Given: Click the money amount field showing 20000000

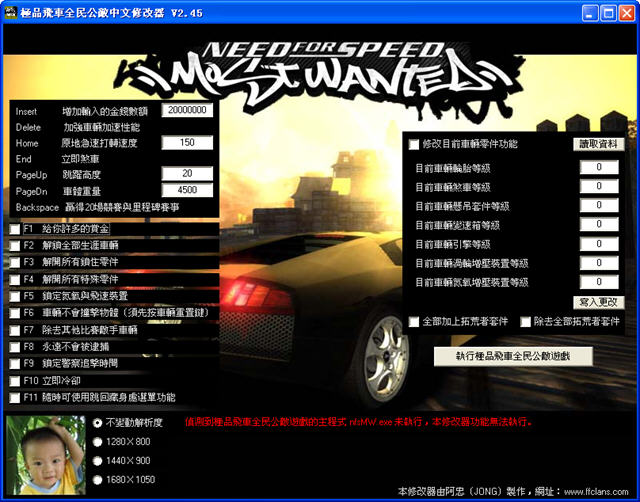Looking at the screenshot, I should [187, 110].
